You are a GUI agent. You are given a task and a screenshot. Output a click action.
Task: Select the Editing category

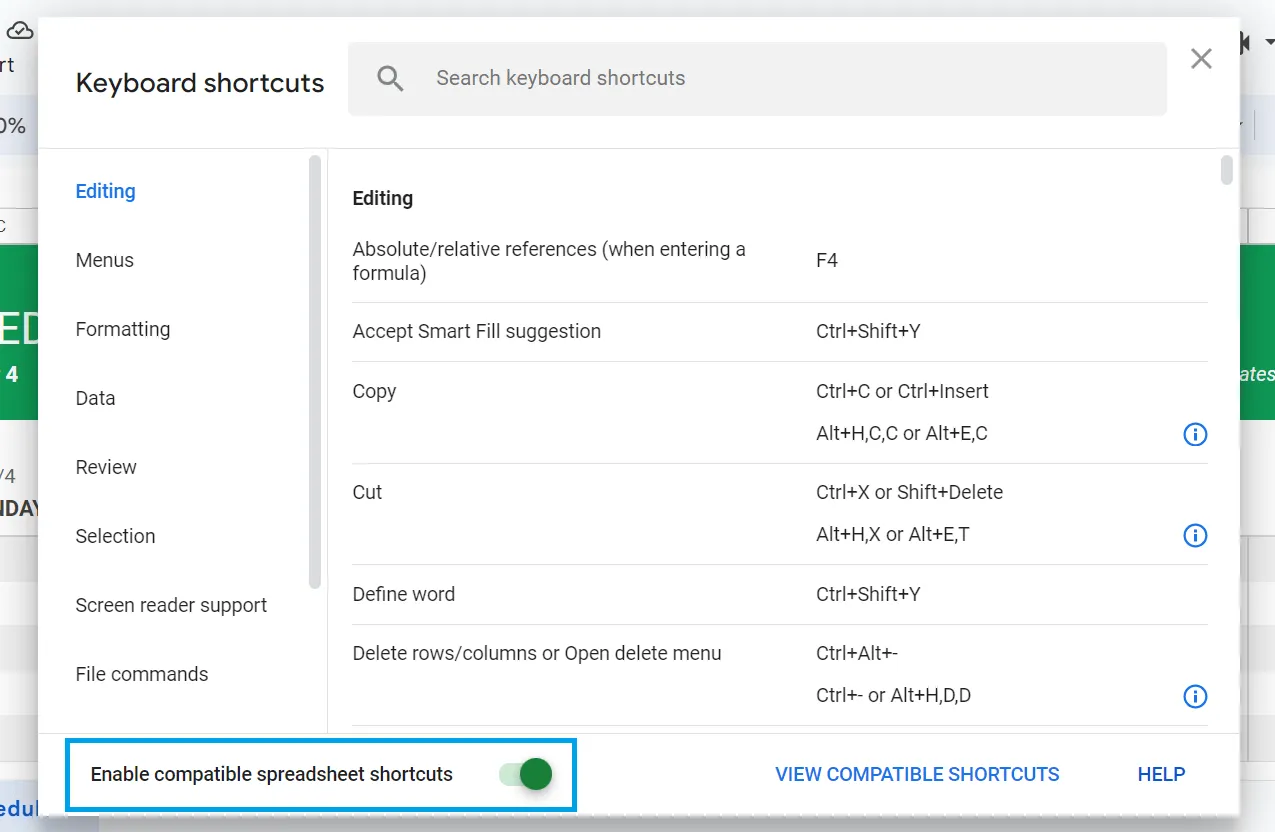click(105, 191)
